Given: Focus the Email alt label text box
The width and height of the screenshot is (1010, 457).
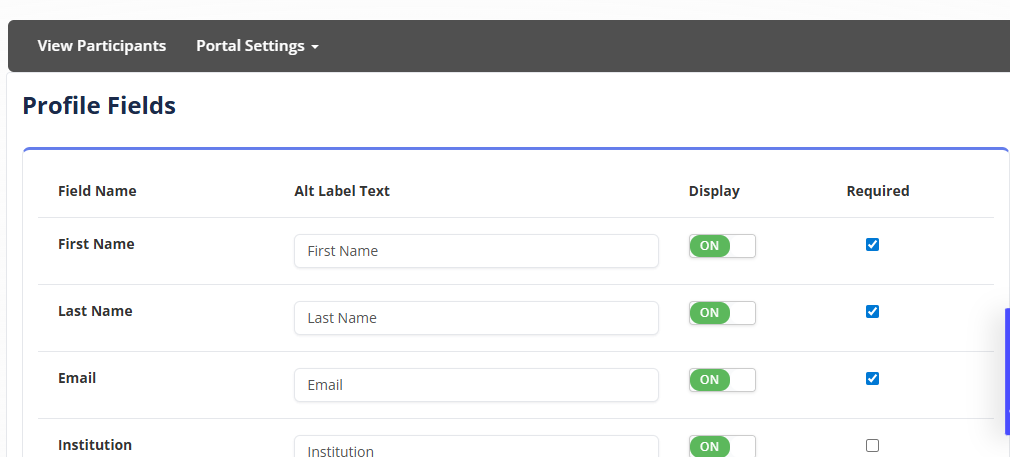Looking at the screenshot, I should click(x=476, y=385).
